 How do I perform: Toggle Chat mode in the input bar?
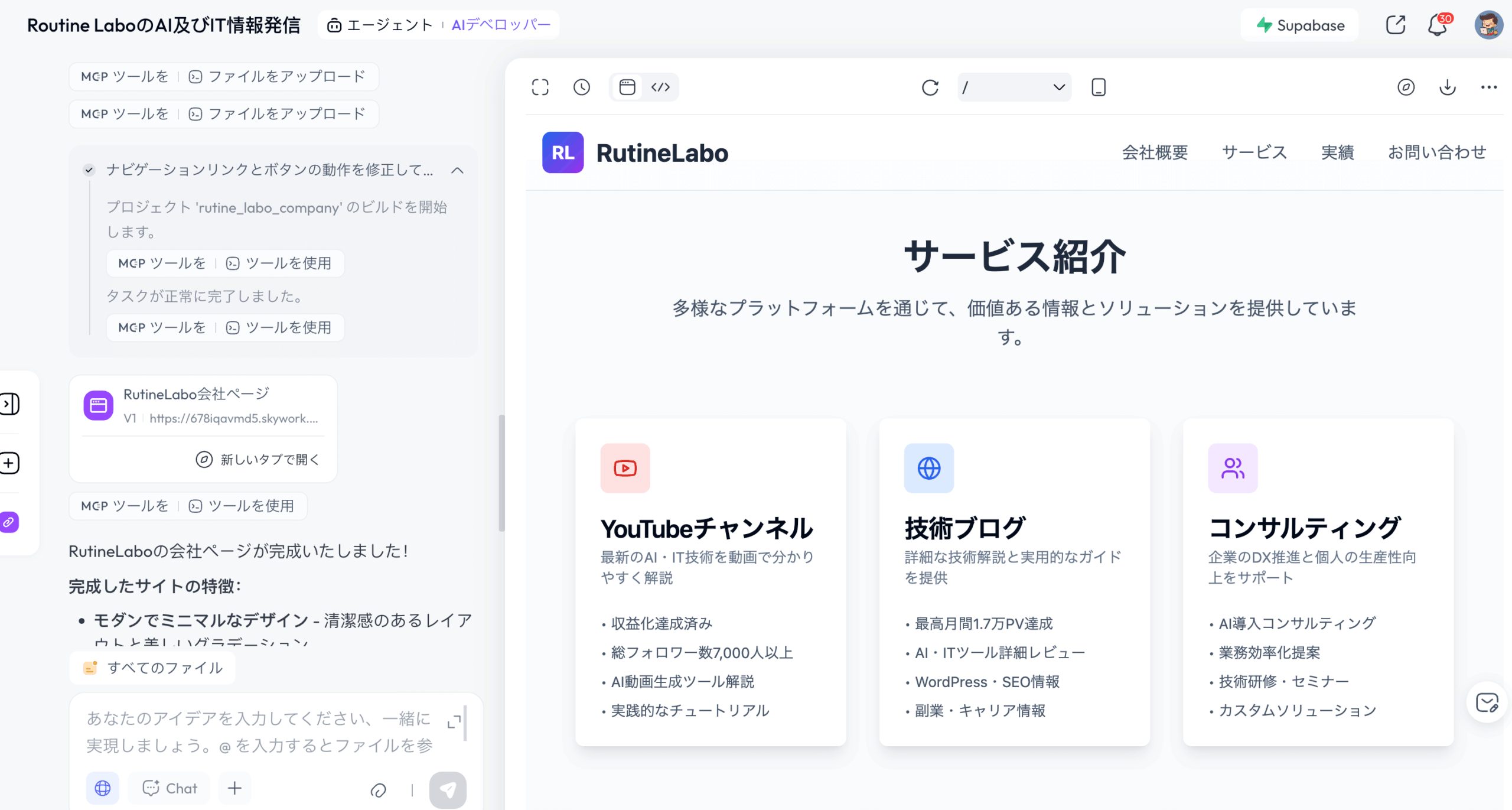coord(168,788)
